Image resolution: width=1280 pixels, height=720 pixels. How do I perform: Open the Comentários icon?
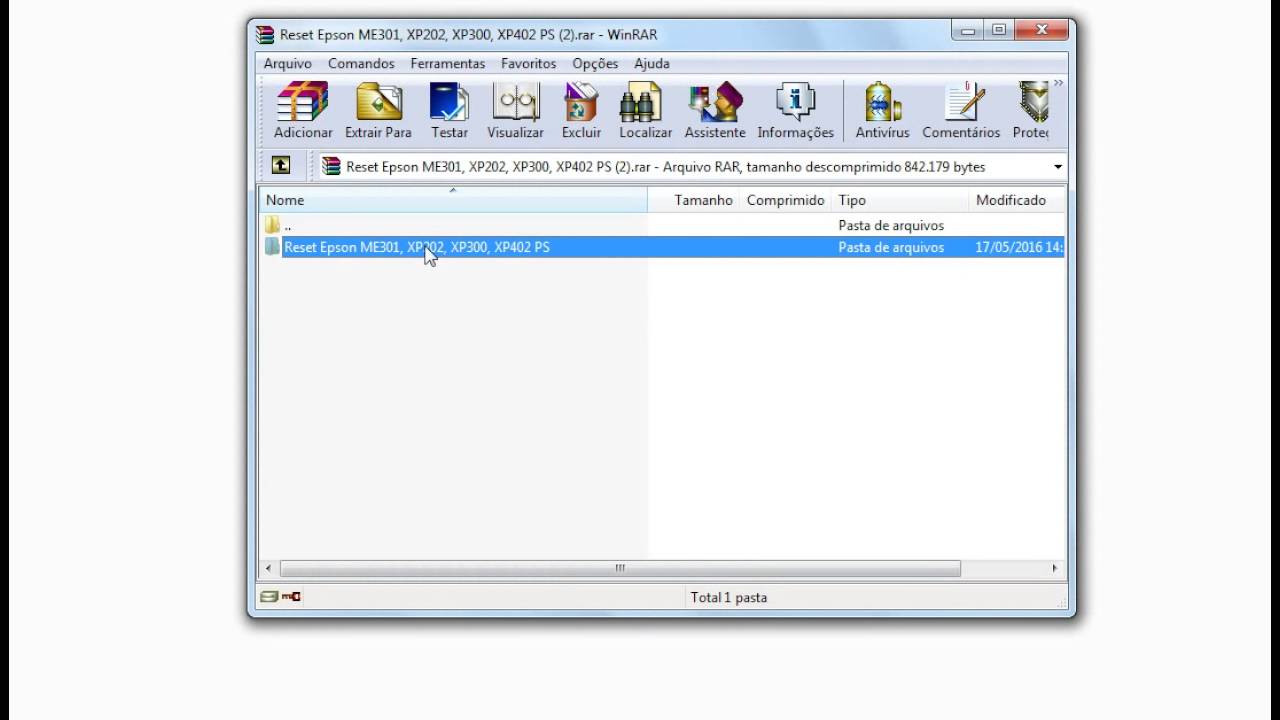click(x=961, y=110)
